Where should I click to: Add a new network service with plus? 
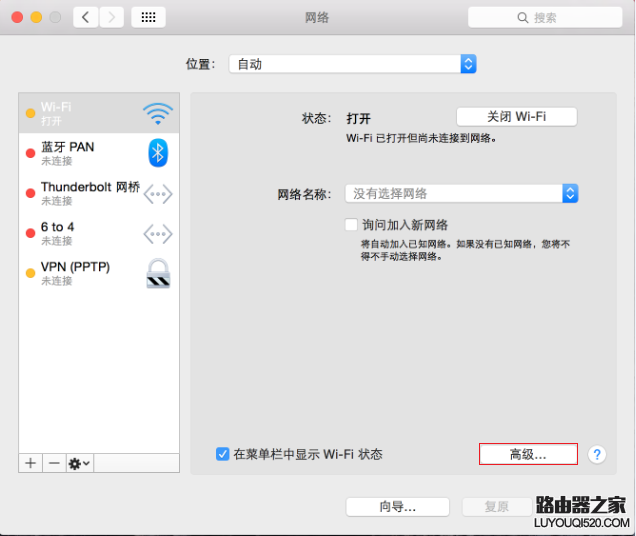pyautogui.click(x=30, y=463)
